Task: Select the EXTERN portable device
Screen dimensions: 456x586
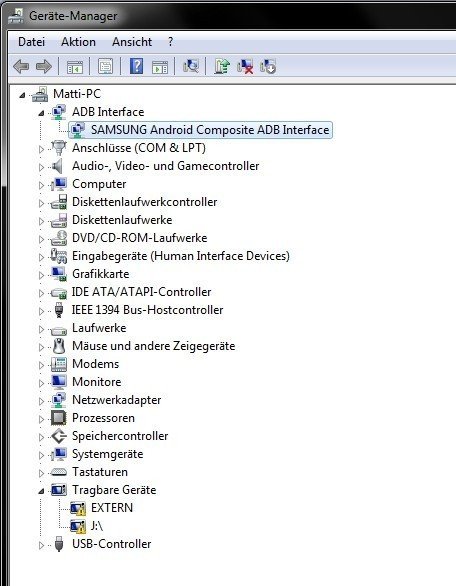Action: 112,508
